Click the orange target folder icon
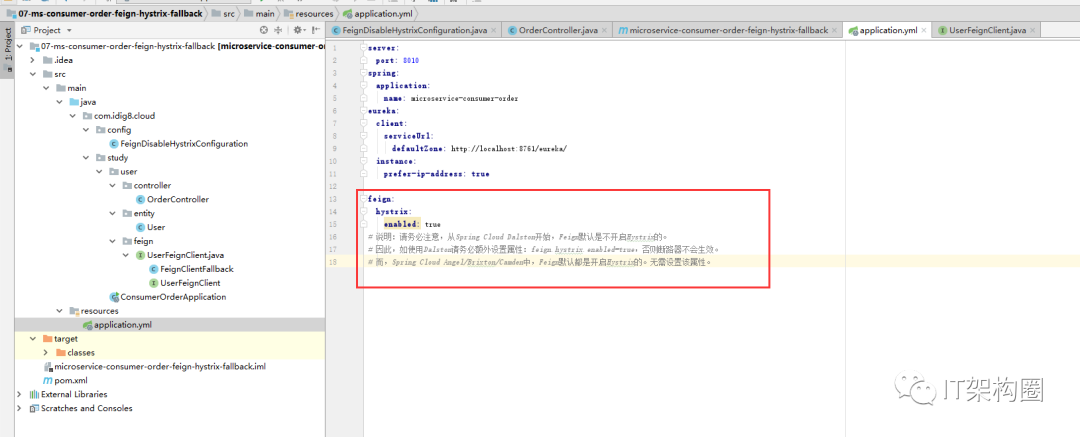Image resolution: width=1080 pixels, height=437 pixels. (47, 338)
